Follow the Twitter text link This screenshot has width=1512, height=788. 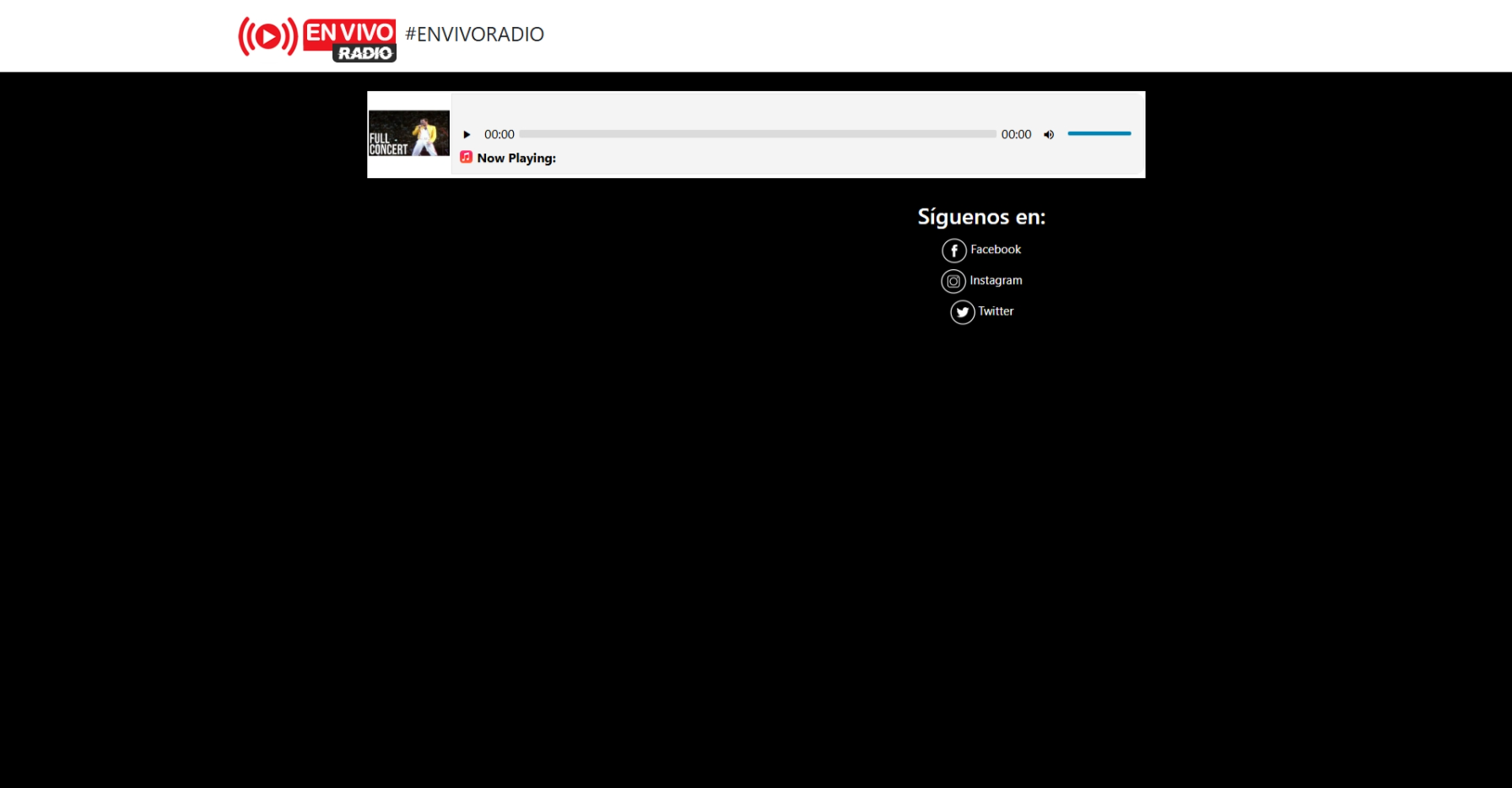(996, 311)
